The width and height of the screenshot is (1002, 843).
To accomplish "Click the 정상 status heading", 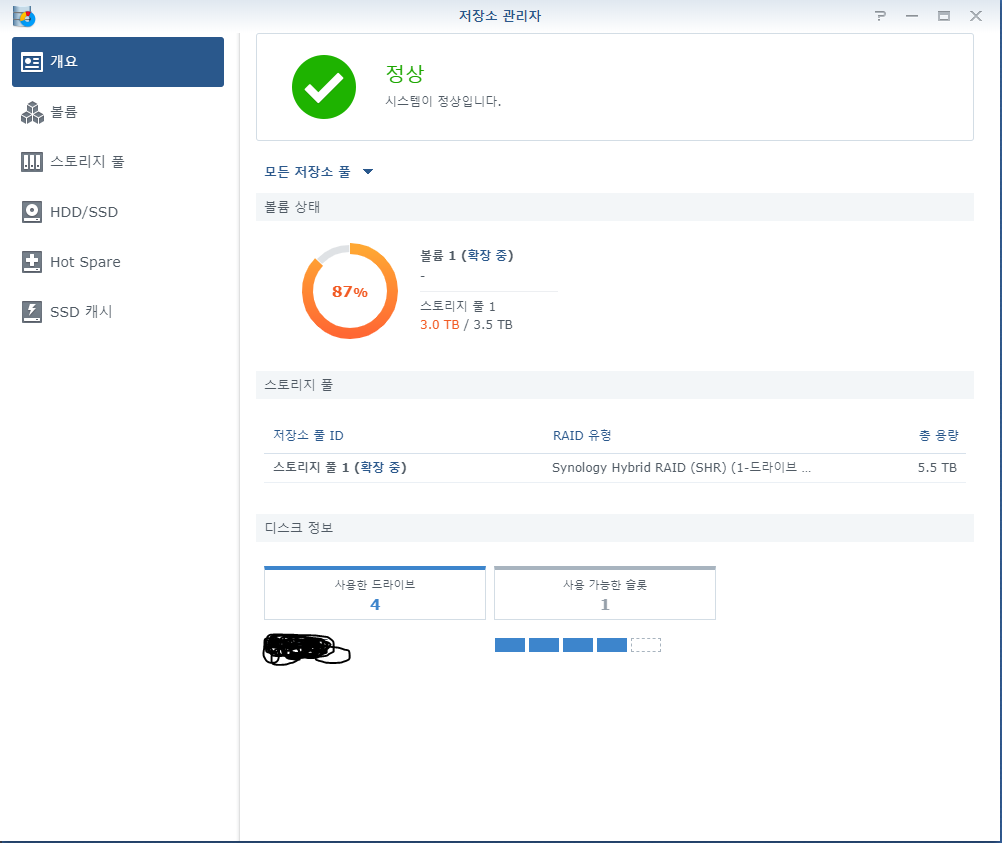I will [x=405, y=74].
